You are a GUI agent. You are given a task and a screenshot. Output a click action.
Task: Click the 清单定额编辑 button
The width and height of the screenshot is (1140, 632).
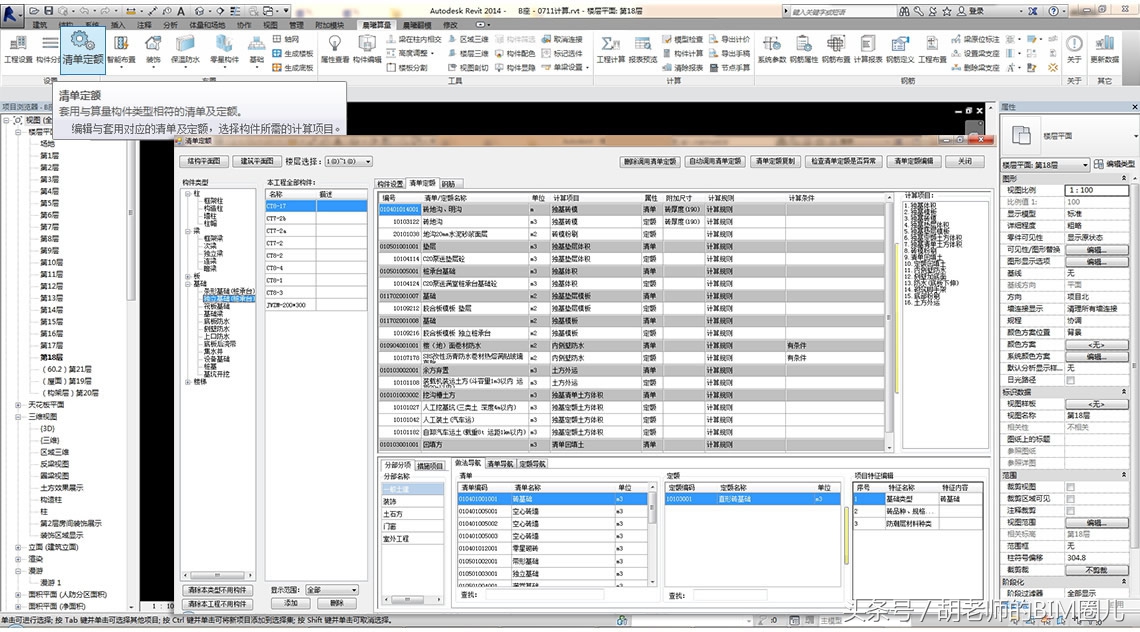click(x=914, y=160)
